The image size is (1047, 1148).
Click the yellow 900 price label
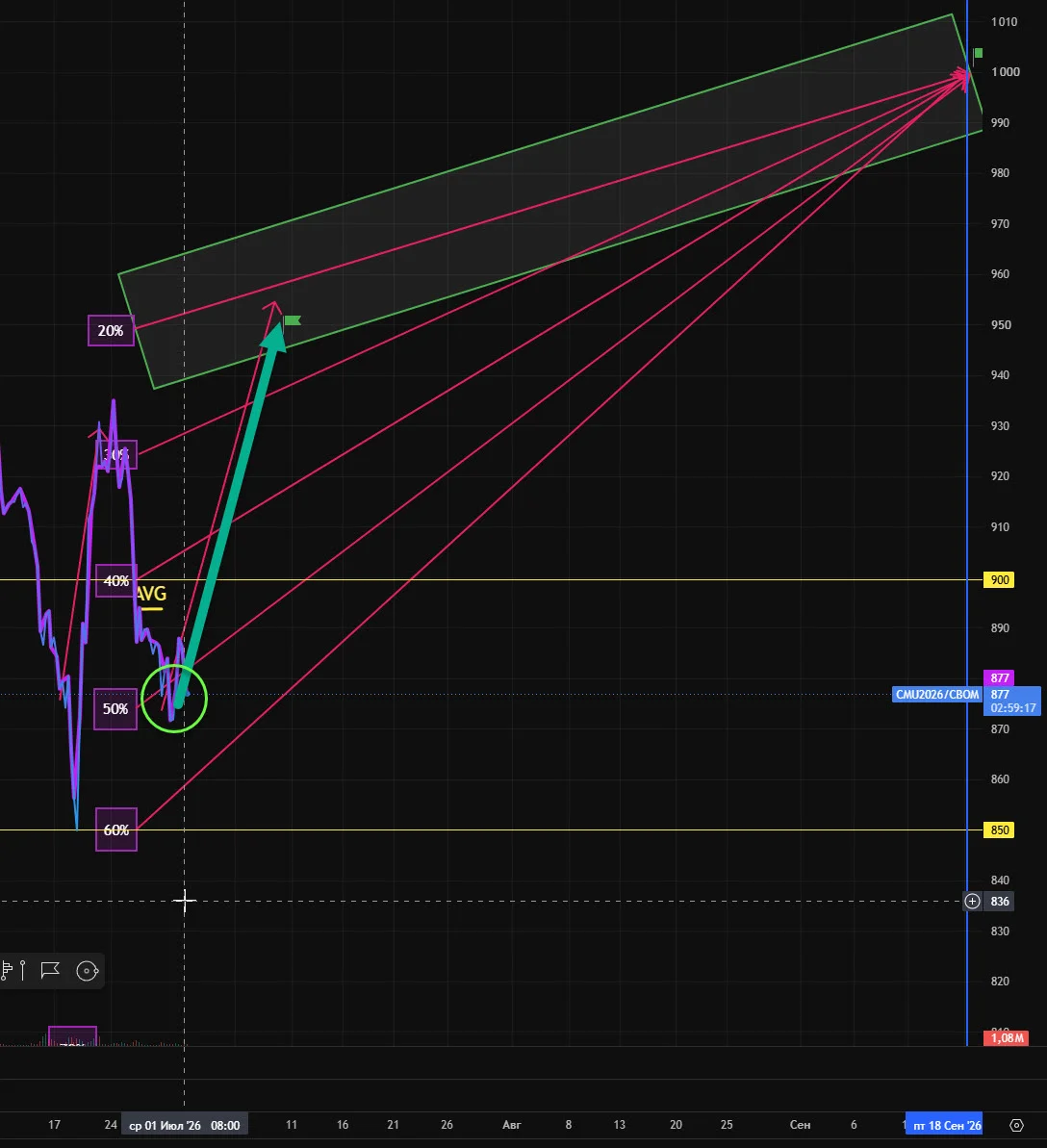[x=1000, y=580]
